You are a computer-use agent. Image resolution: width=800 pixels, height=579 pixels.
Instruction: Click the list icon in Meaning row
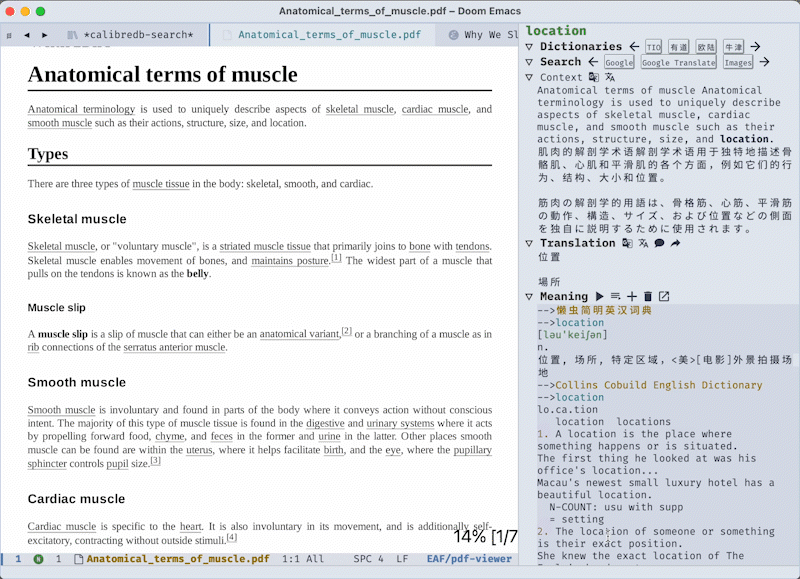pyautogui.click(x=616, y=297)
